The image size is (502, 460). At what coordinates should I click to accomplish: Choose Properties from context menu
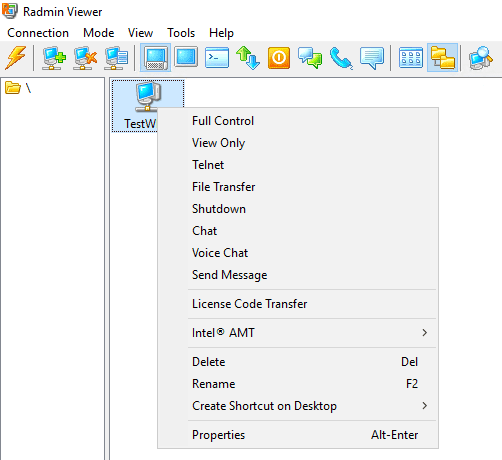298,435
